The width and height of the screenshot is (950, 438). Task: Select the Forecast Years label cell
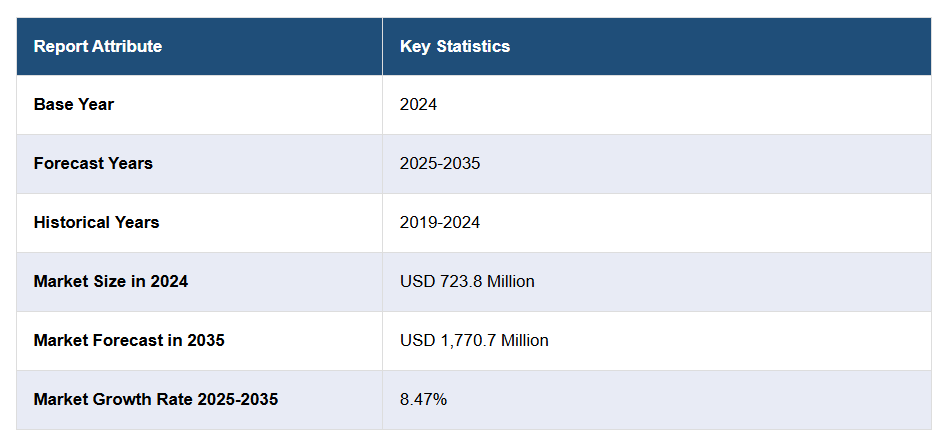pos(93,163)
